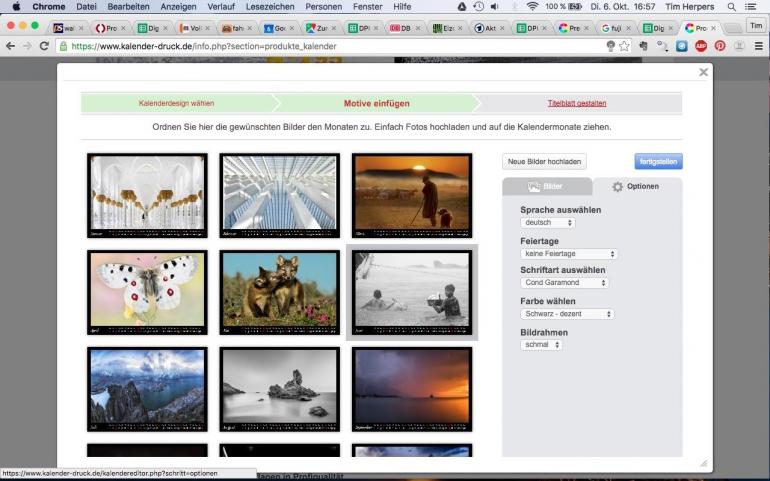This screenshot has width=770, height=481.
Task: Click the Google Drive menu bar icon
Action: tap(462, 6)
